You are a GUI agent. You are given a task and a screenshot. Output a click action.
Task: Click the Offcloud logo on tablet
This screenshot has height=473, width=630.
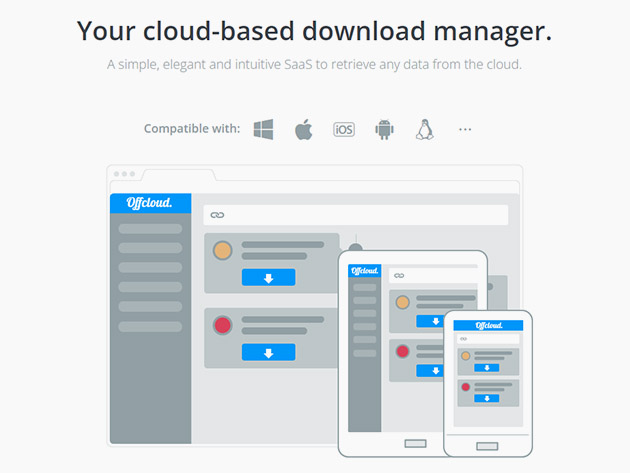coord(365,269)
